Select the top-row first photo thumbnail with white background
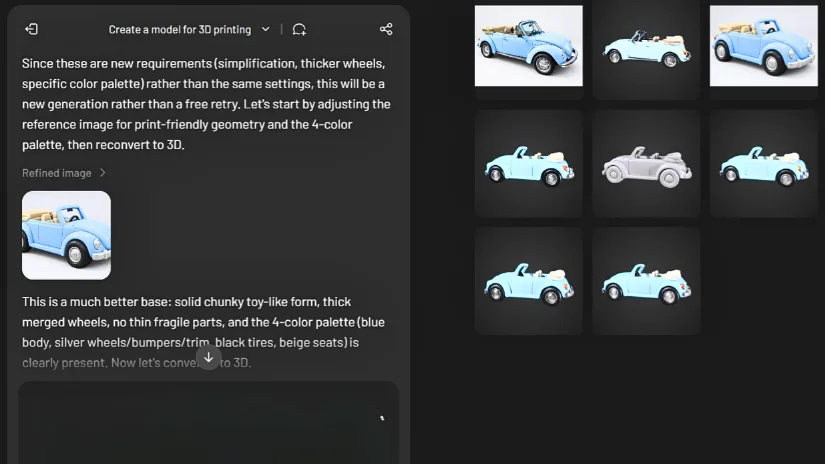 point(528,46)
